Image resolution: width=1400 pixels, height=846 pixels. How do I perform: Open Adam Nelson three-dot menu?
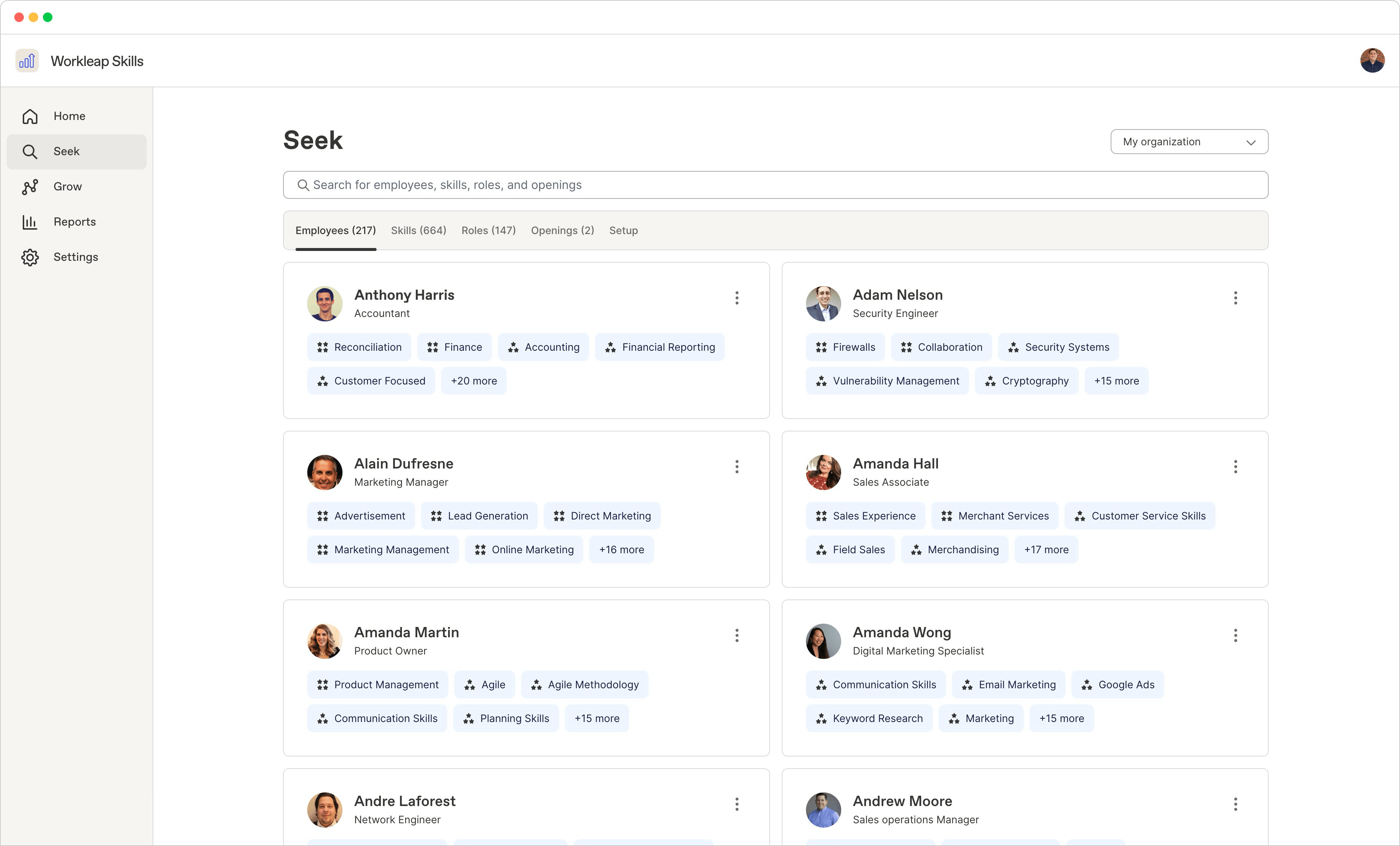tap(1235, 298)
